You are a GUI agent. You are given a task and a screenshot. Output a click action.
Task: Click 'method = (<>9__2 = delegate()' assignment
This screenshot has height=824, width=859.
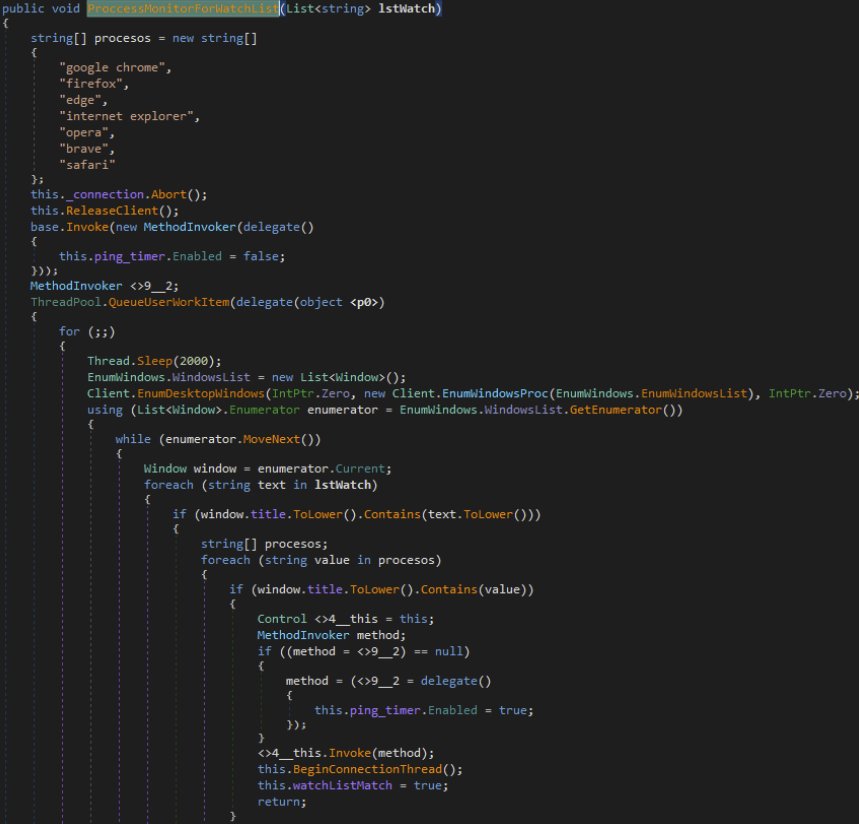388,681
